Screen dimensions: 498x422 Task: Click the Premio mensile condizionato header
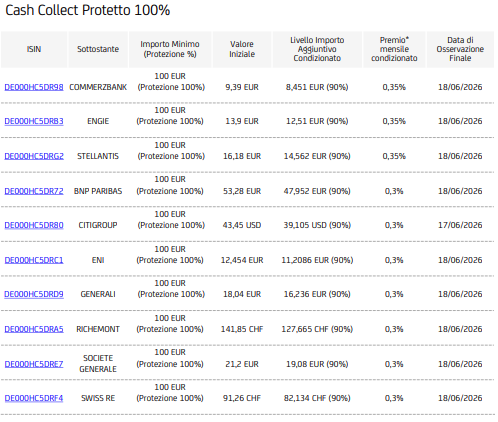click(394, 49)
